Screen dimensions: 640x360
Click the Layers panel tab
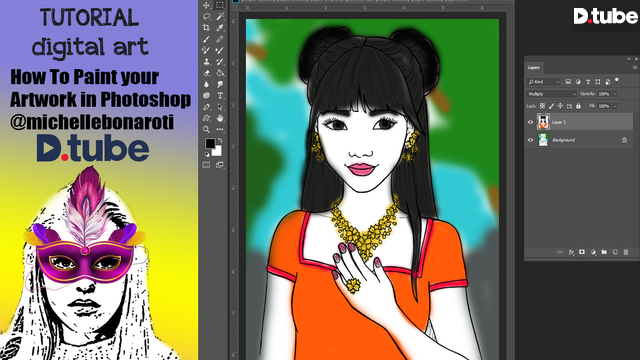[533, 68]
